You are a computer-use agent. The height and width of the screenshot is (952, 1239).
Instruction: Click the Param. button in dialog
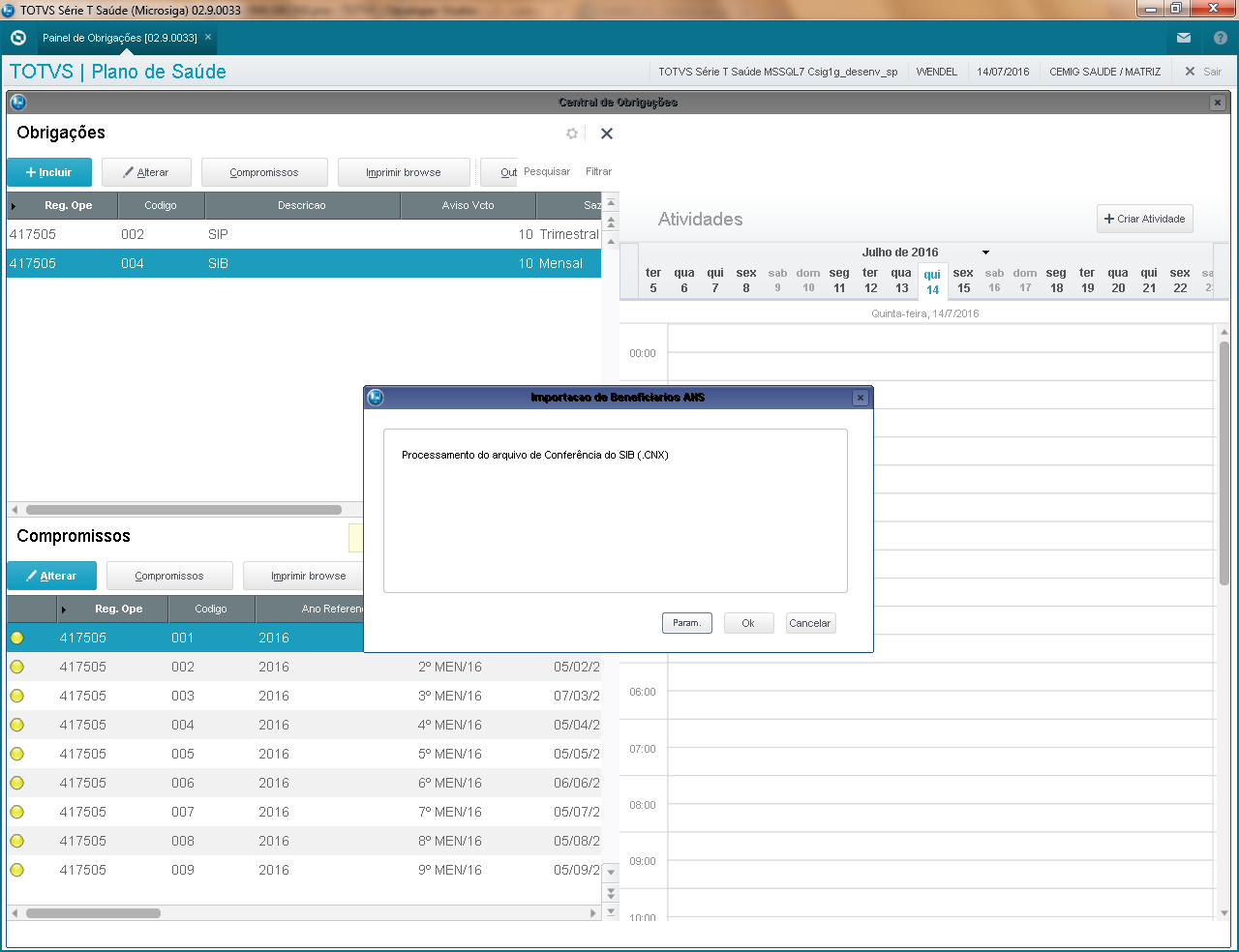coord(687,623)
